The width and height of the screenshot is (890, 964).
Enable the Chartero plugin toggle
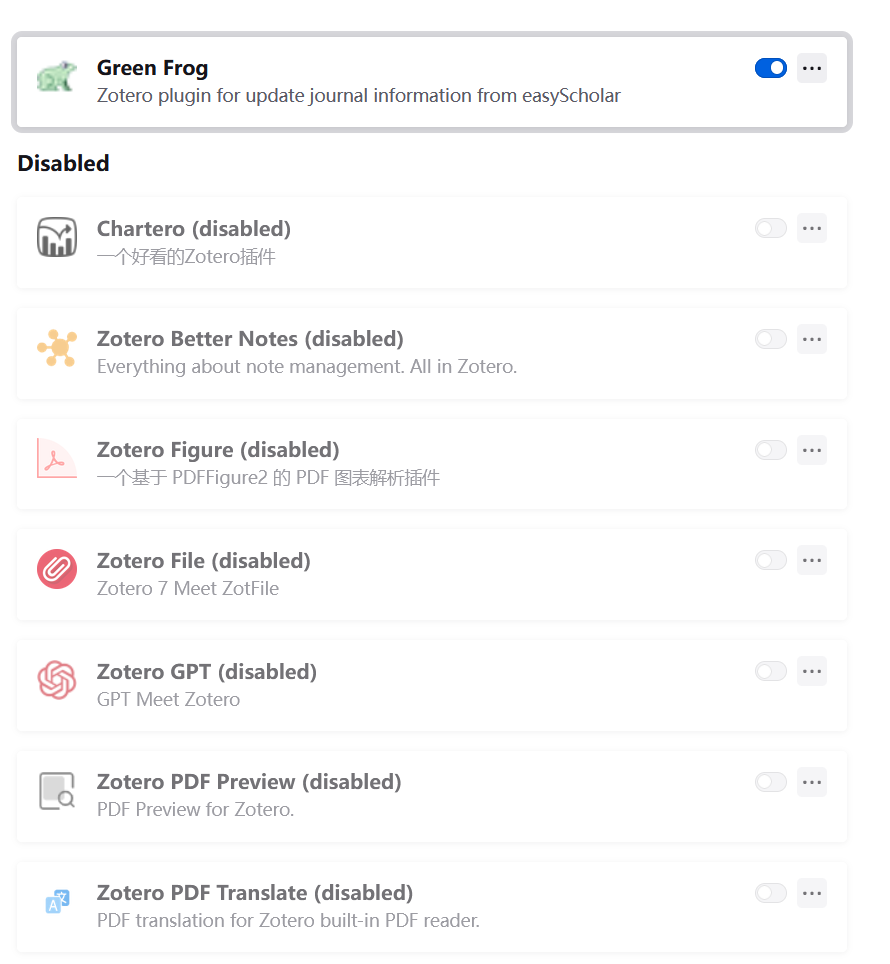[770, 228]
